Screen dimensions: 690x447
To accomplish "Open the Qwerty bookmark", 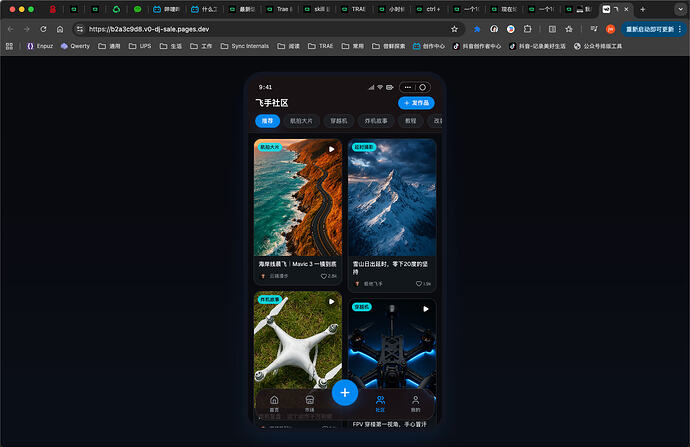I will [75, 46].
